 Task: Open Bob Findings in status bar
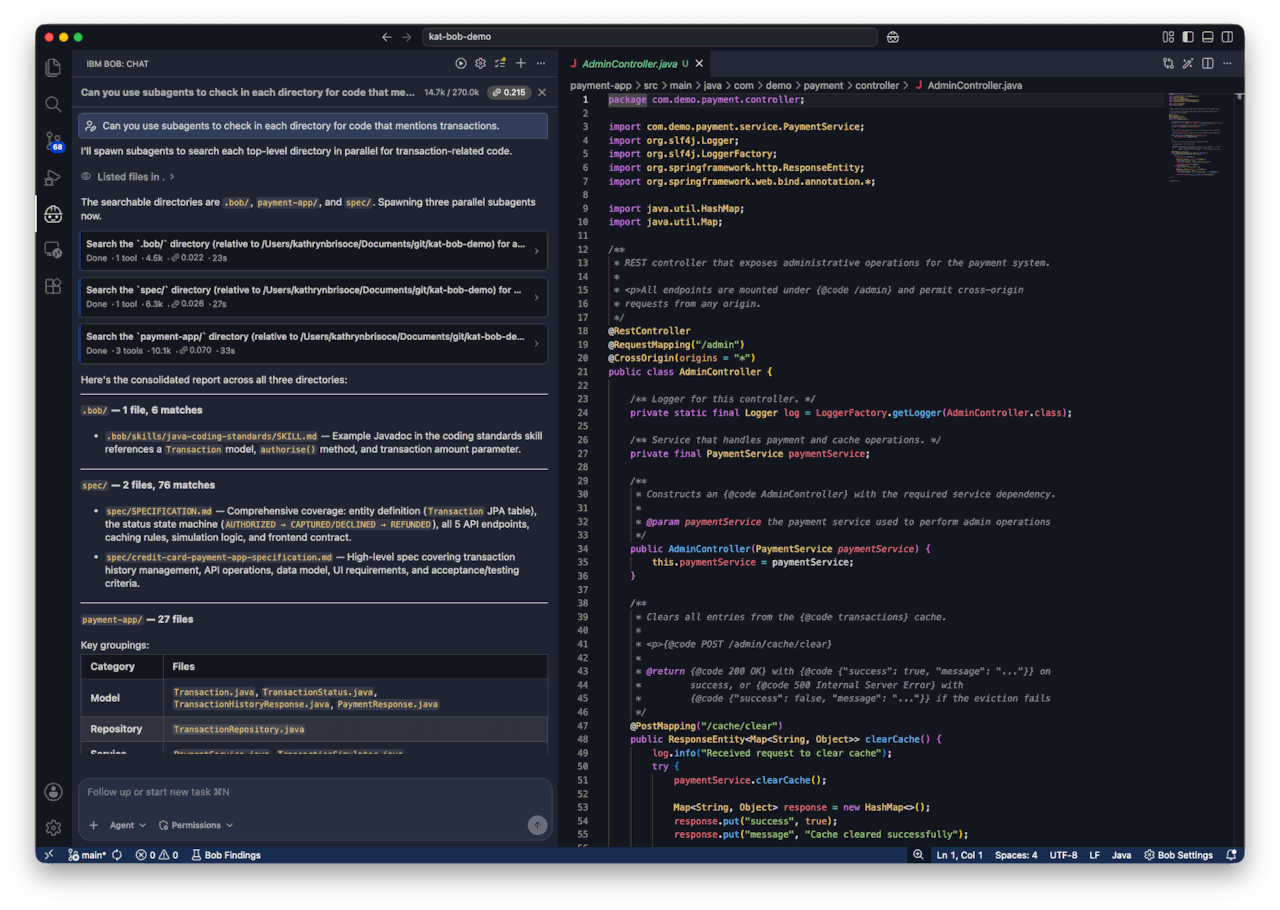click(226, 855)
